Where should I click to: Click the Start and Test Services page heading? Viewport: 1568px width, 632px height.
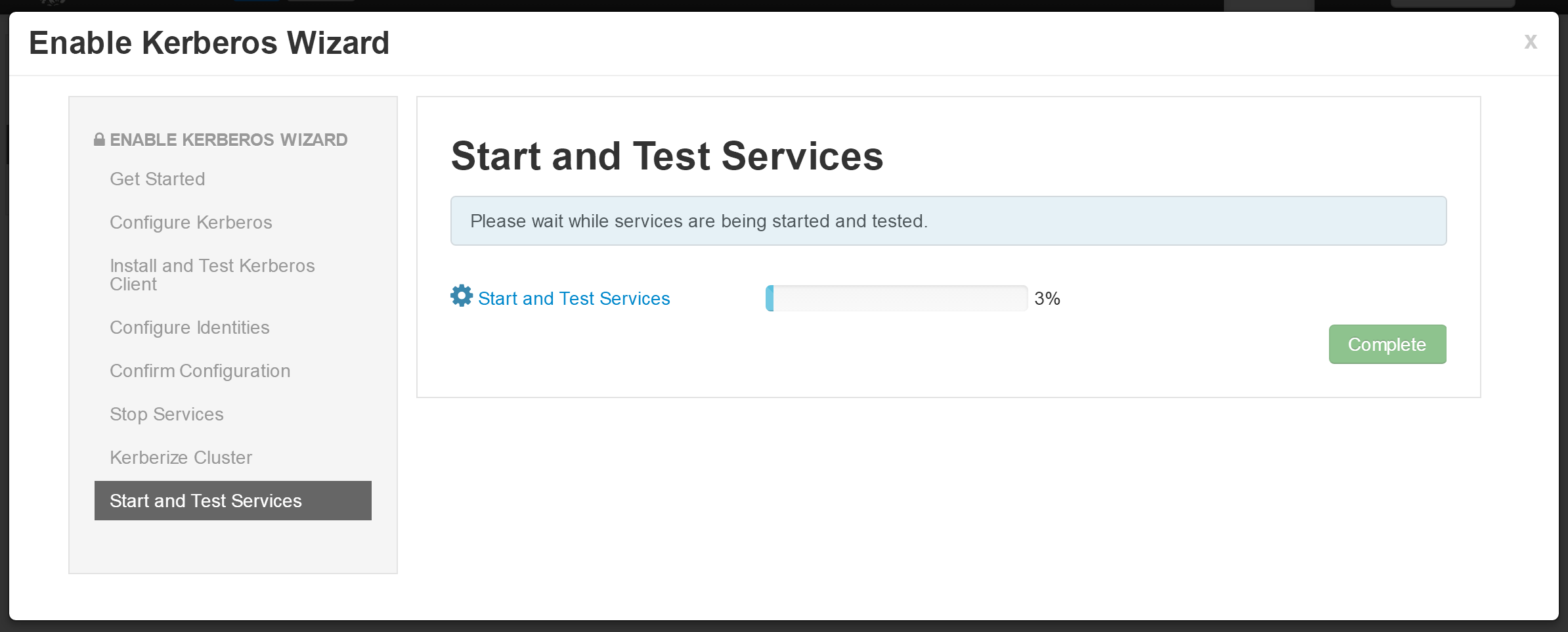point(667,156)
